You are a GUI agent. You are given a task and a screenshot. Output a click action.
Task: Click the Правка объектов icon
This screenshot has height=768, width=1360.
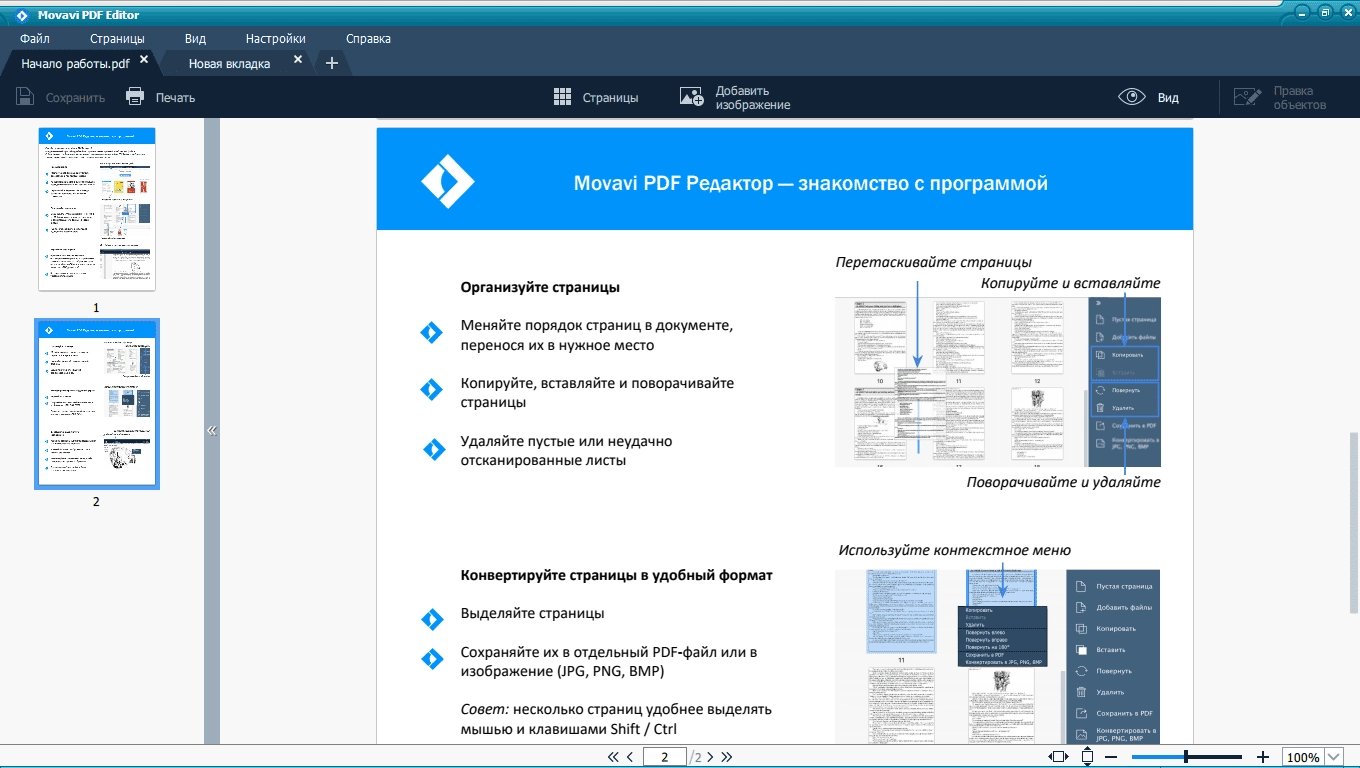1248,97
